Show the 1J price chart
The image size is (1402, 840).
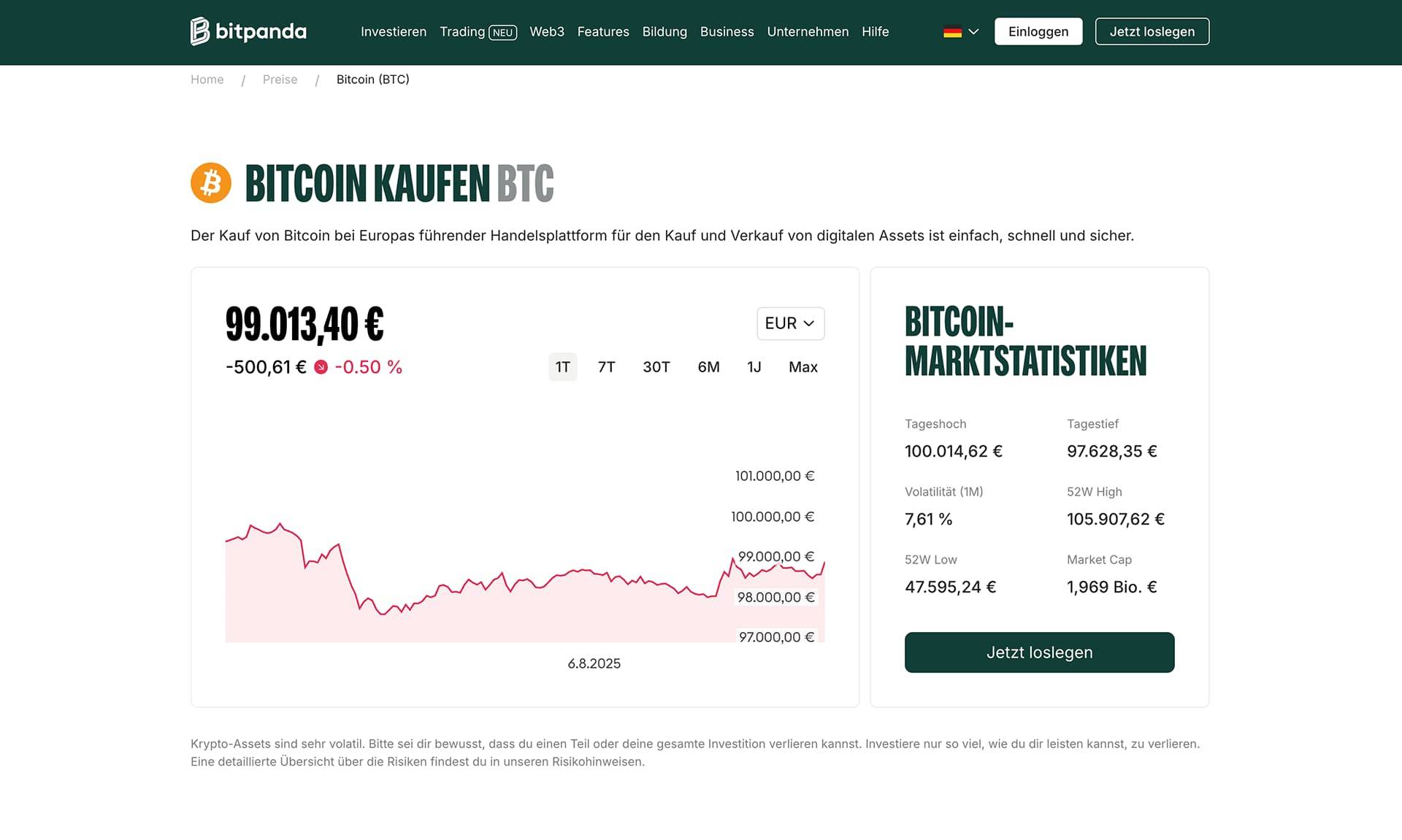[754, 367]
